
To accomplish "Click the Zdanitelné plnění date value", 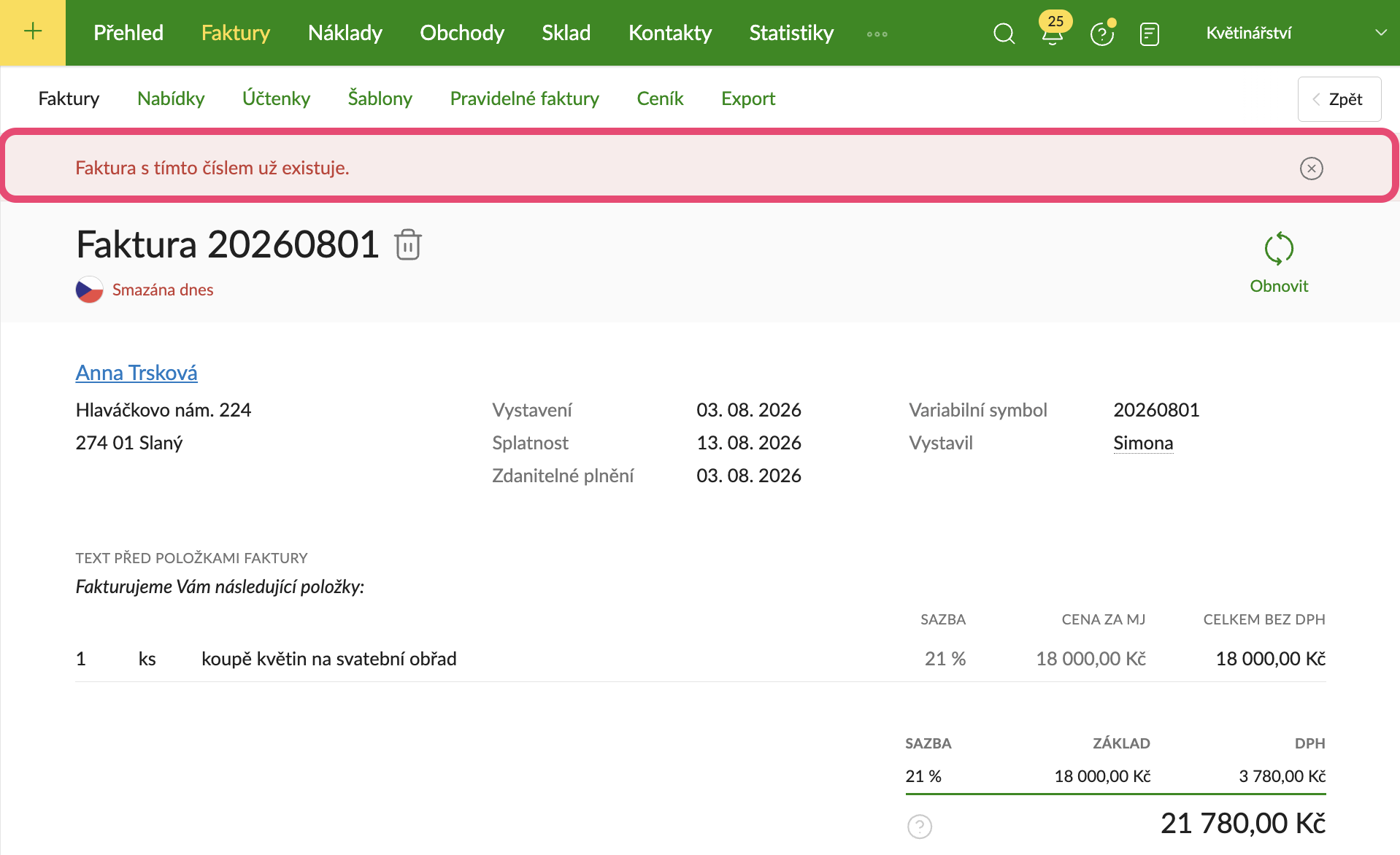I will tap(749, 476).
